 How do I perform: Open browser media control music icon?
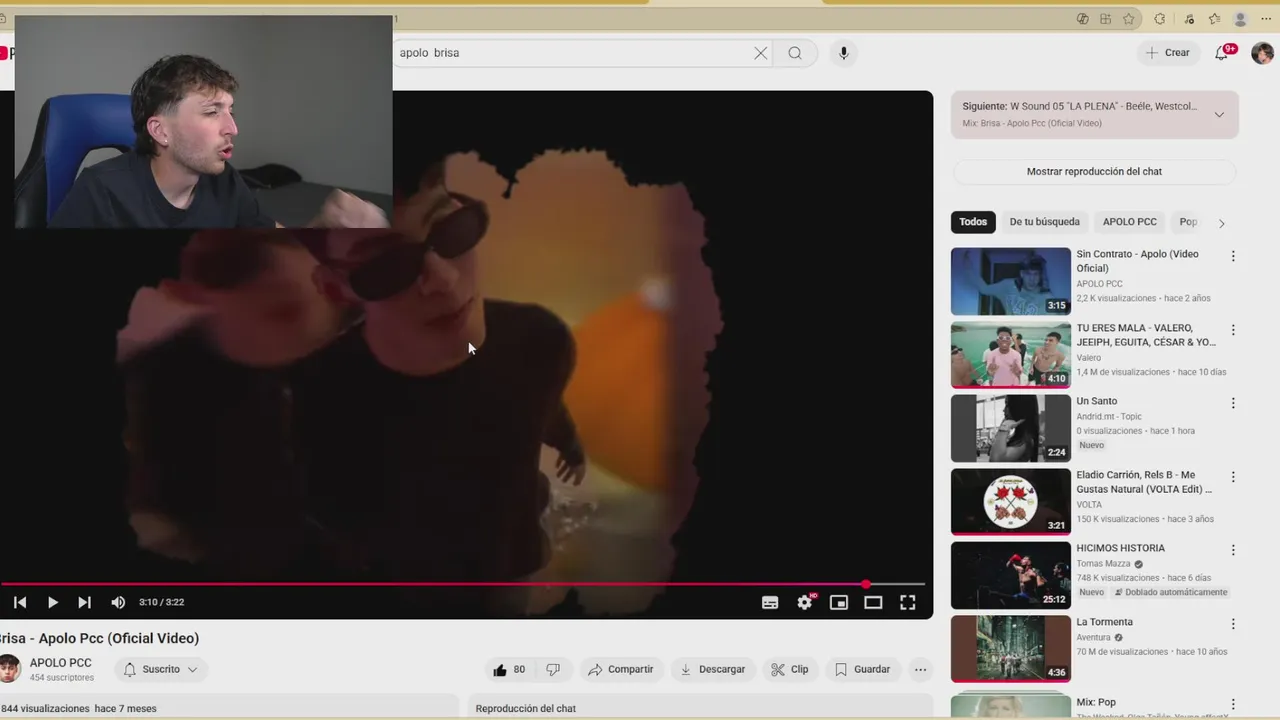coord(1189,18)
